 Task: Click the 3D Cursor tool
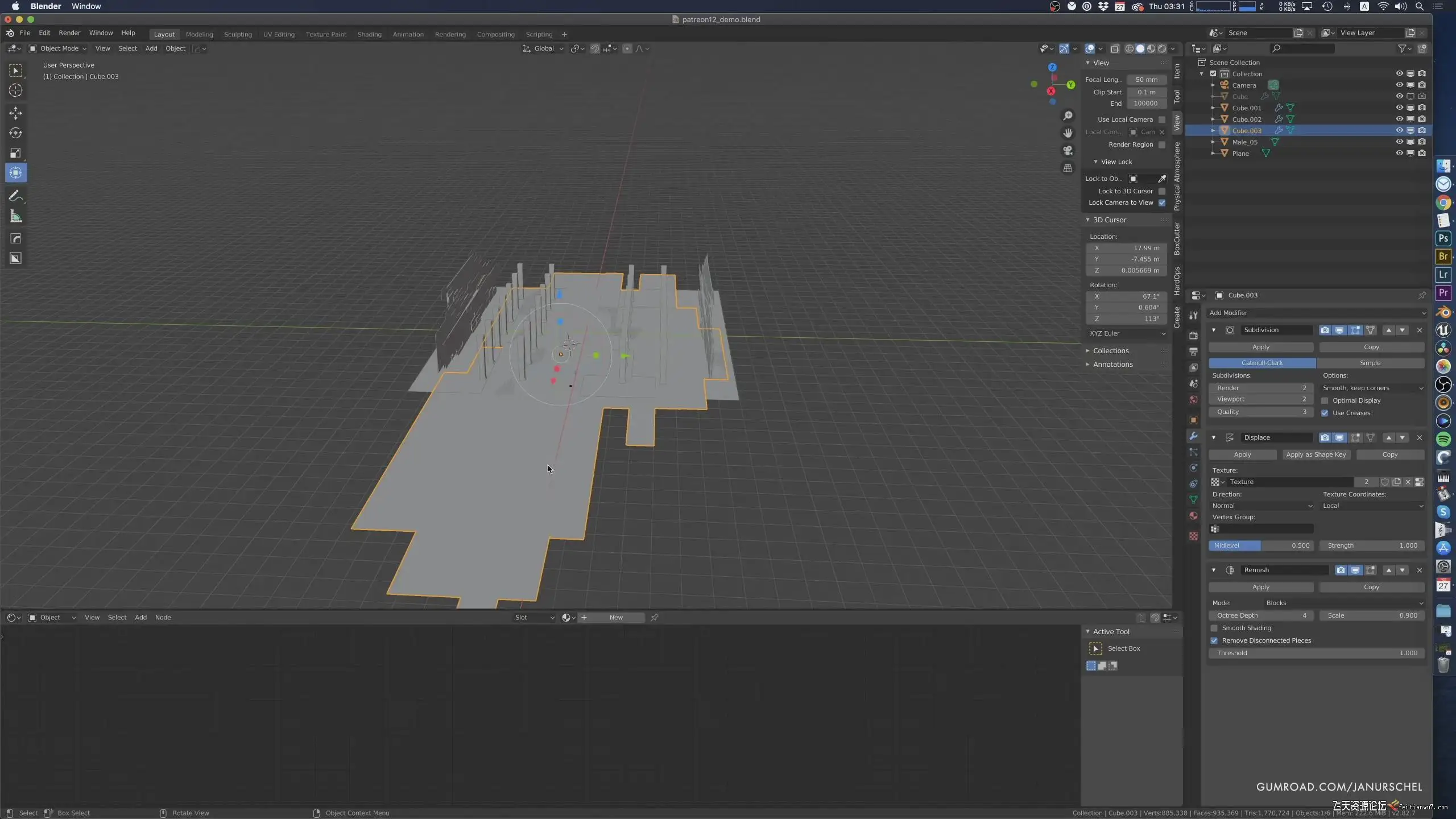point(15,90)
